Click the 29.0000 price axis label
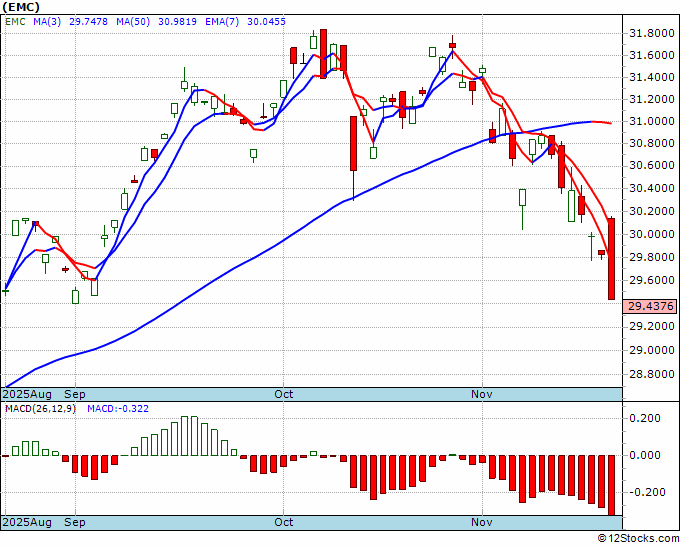The image size is (680, 546). tap(651, 350)
